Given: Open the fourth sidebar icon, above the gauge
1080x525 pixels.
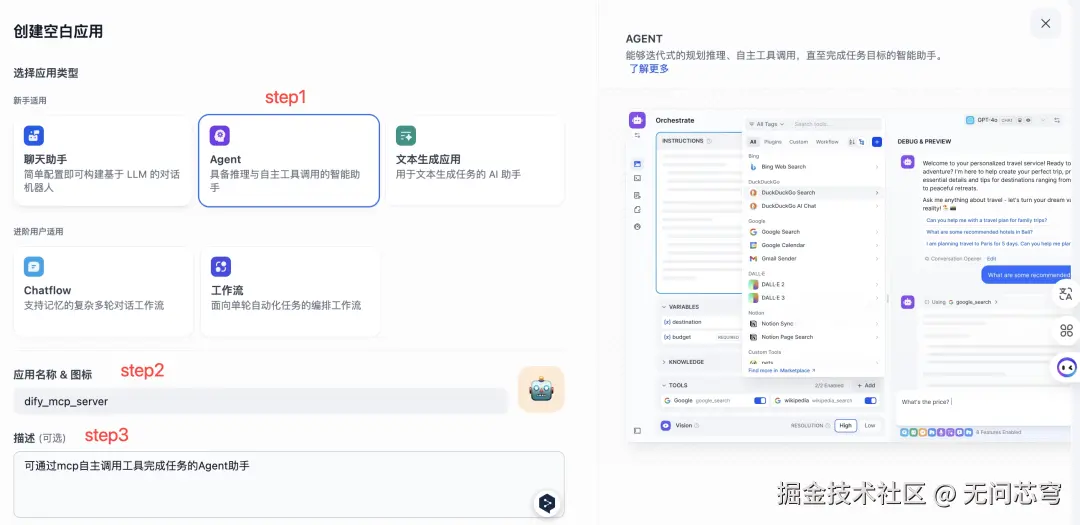Looking at the screenshot, I should 637,210.
